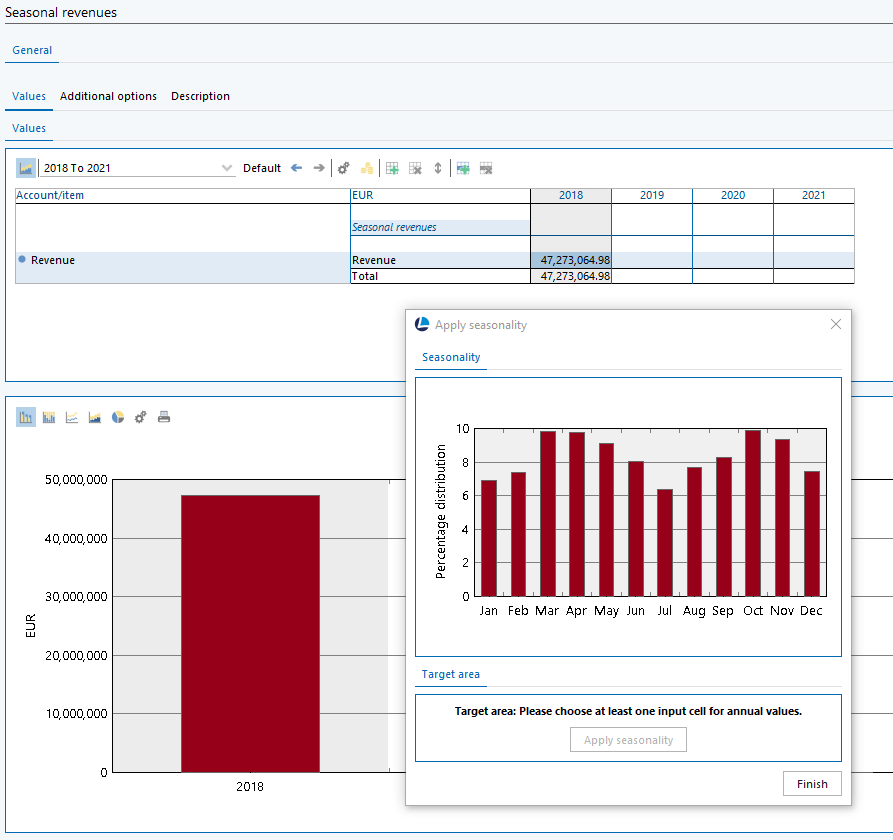Switch to the stacked bar chart icon
This screenshot has height=840, width=893.
[49, 417]
